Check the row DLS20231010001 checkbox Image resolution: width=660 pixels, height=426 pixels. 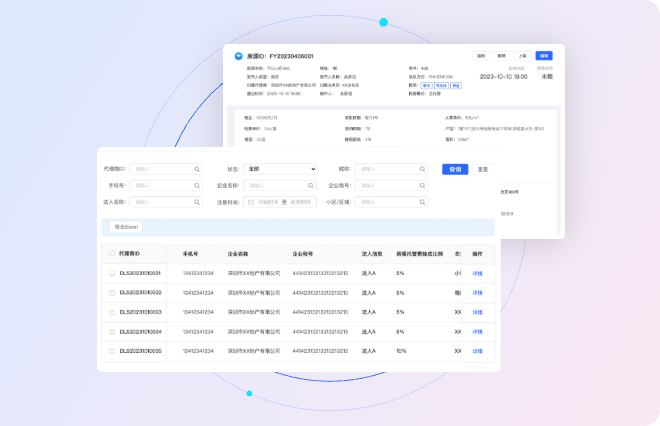coord(111,272)
